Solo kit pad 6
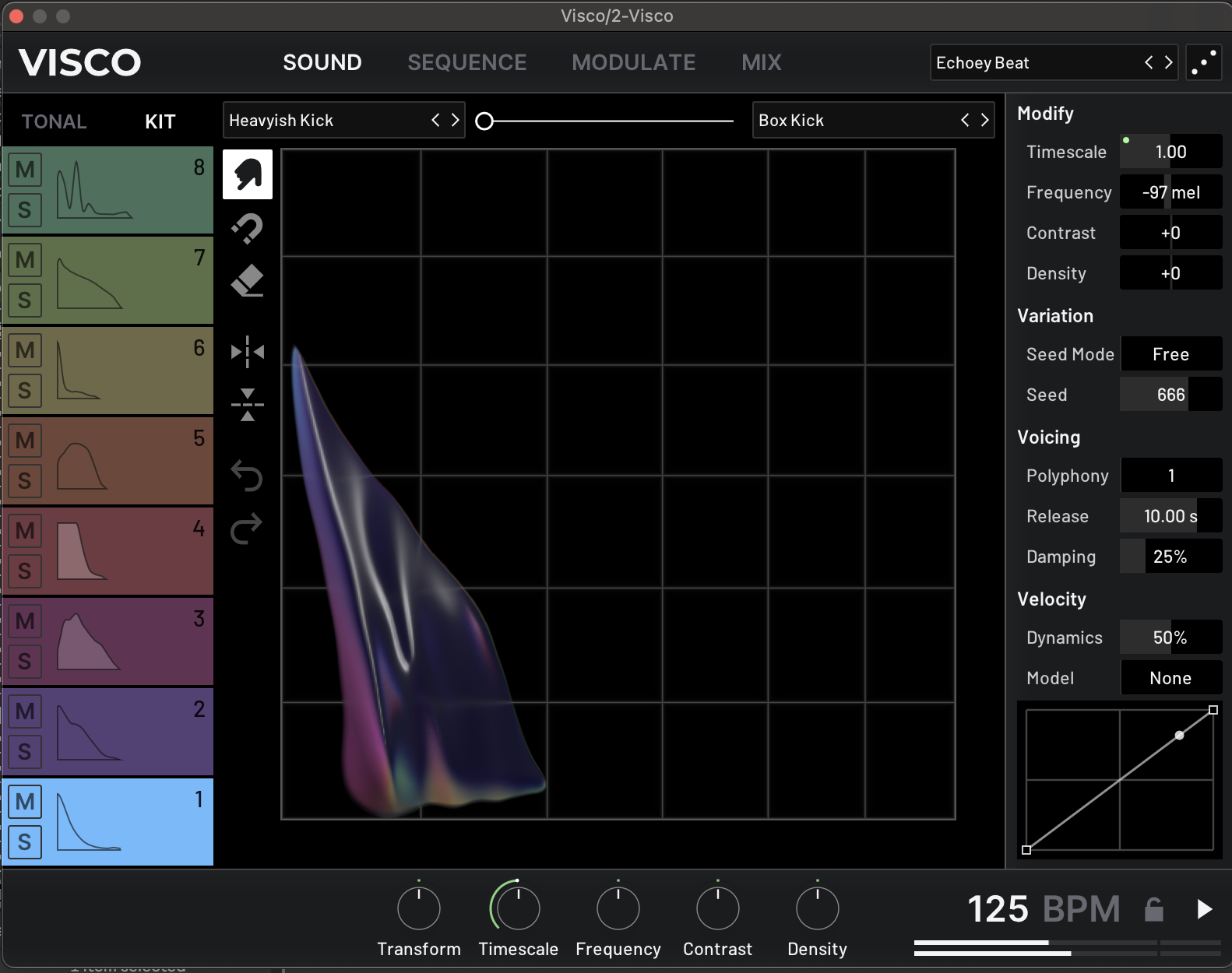This screenshot has width=1232, height=973. (25, 390)
